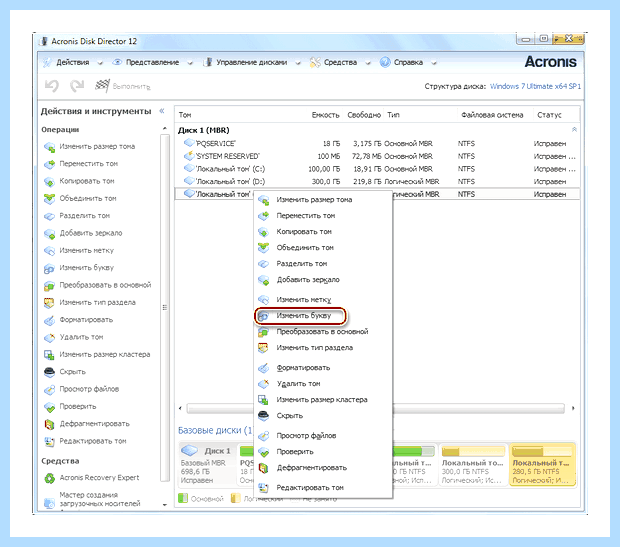Viewport: 620px width, 547px height.
Task: Choose 'Редактировать том' in context menu
Action: (x=323, y=488)
